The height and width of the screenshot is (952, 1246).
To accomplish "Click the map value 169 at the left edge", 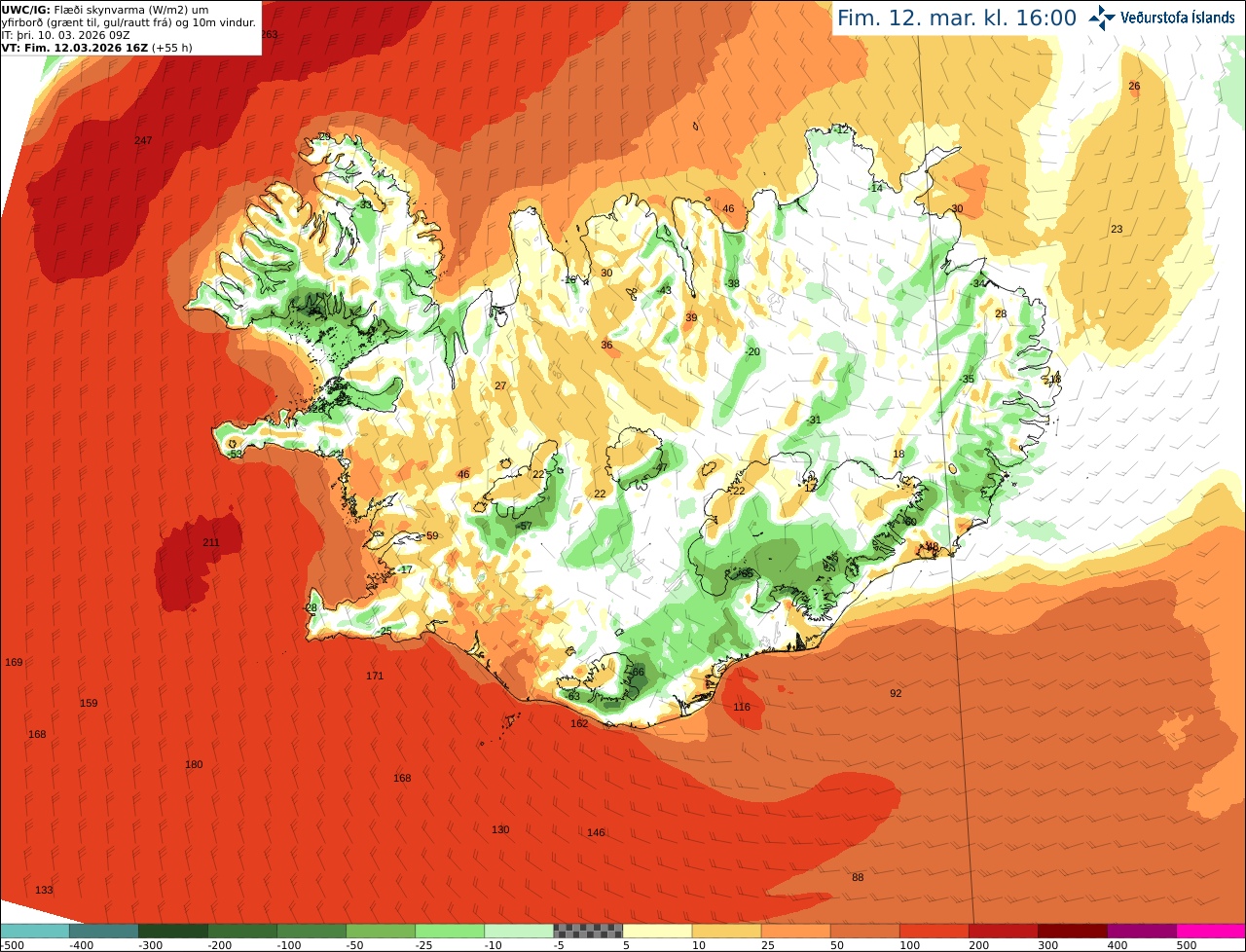I will coord(14,662).
